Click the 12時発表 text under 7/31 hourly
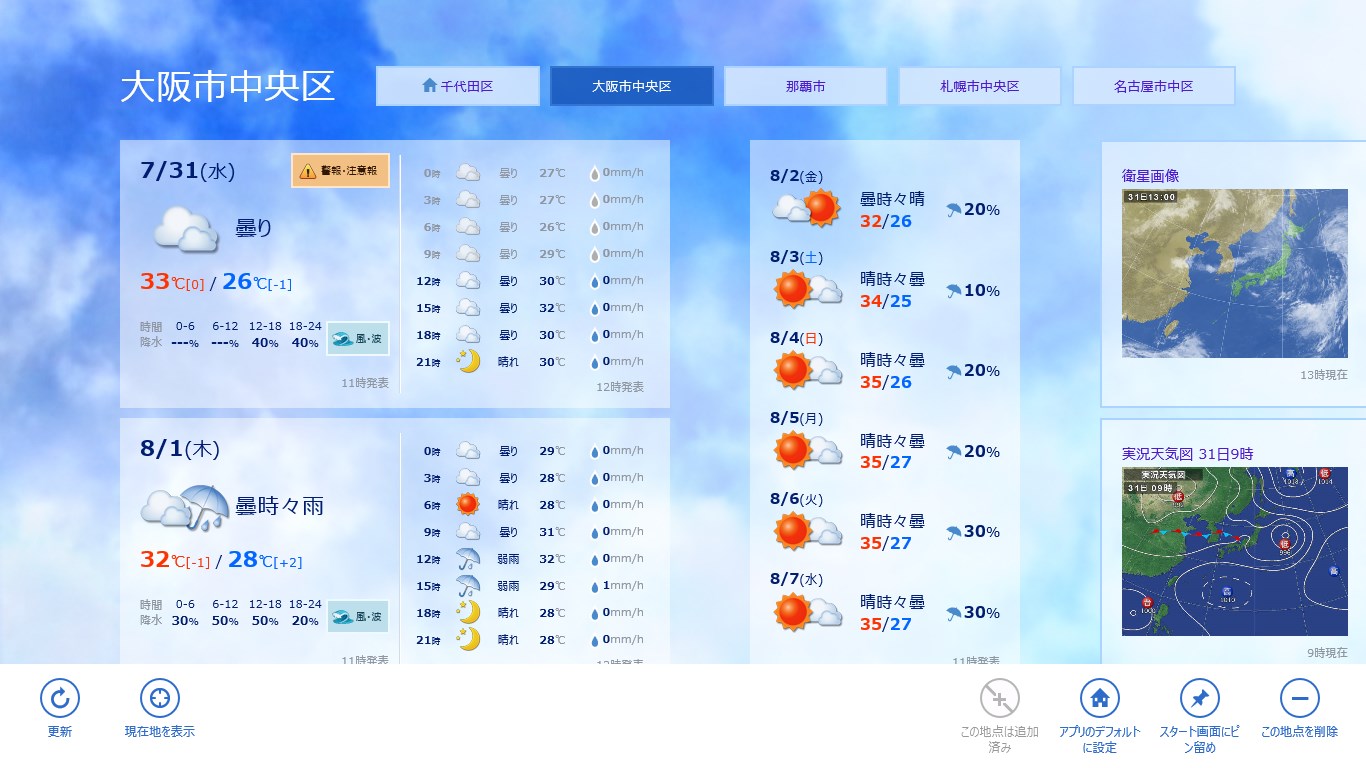Viewport: 1366px width, 768px height. [x=620, y=387]
